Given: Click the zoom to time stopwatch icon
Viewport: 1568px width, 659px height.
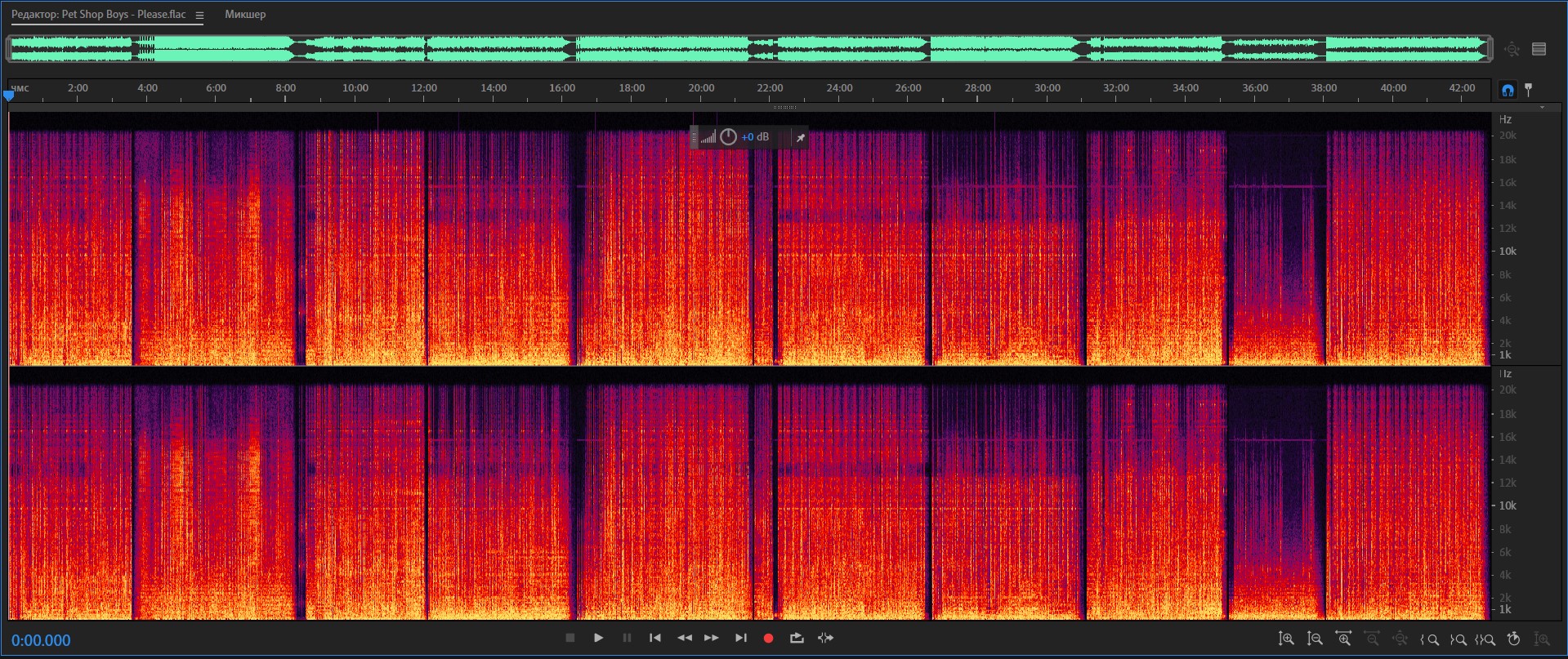Looking at the screenshot, I should click(x=1513, y=639).
